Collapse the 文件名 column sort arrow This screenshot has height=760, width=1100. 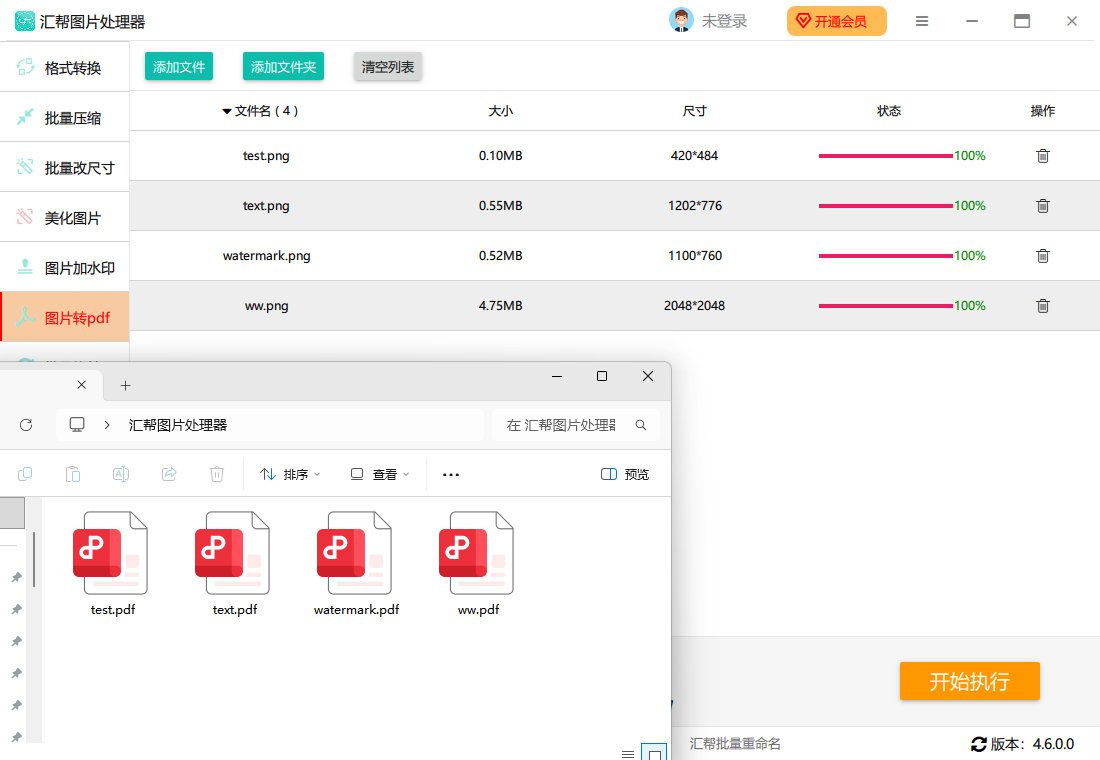227,111
